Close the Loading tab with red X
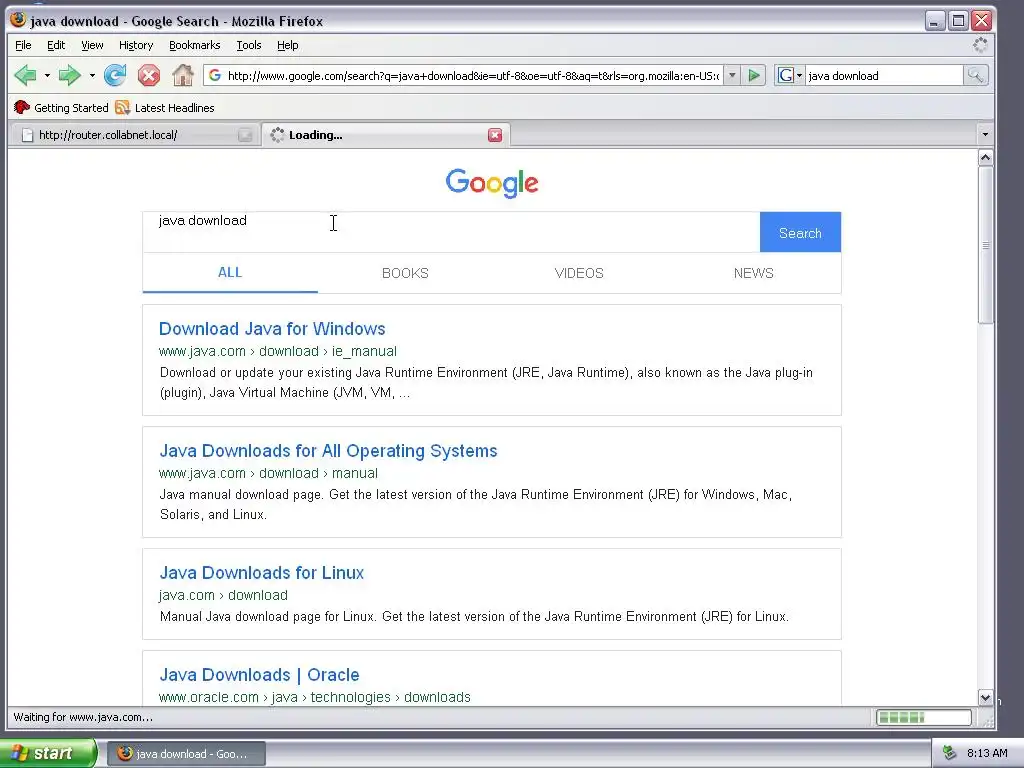 (x=495, y=135)
